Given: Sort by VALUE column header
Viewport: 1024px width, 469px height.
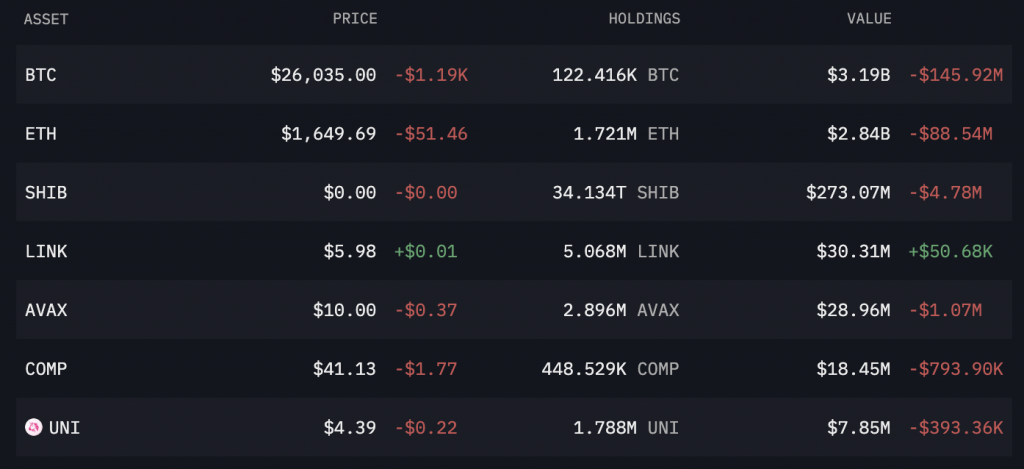Looking at the screenshot, I should (x=869, y=19).
